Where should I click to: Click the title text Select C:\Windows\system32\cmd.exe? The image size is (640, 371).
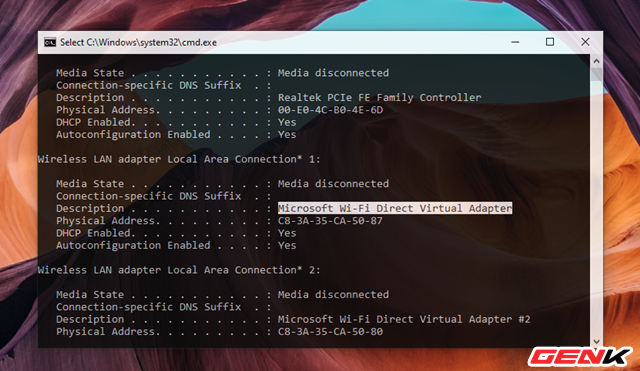pyautogui.click(x=138, y=42)
